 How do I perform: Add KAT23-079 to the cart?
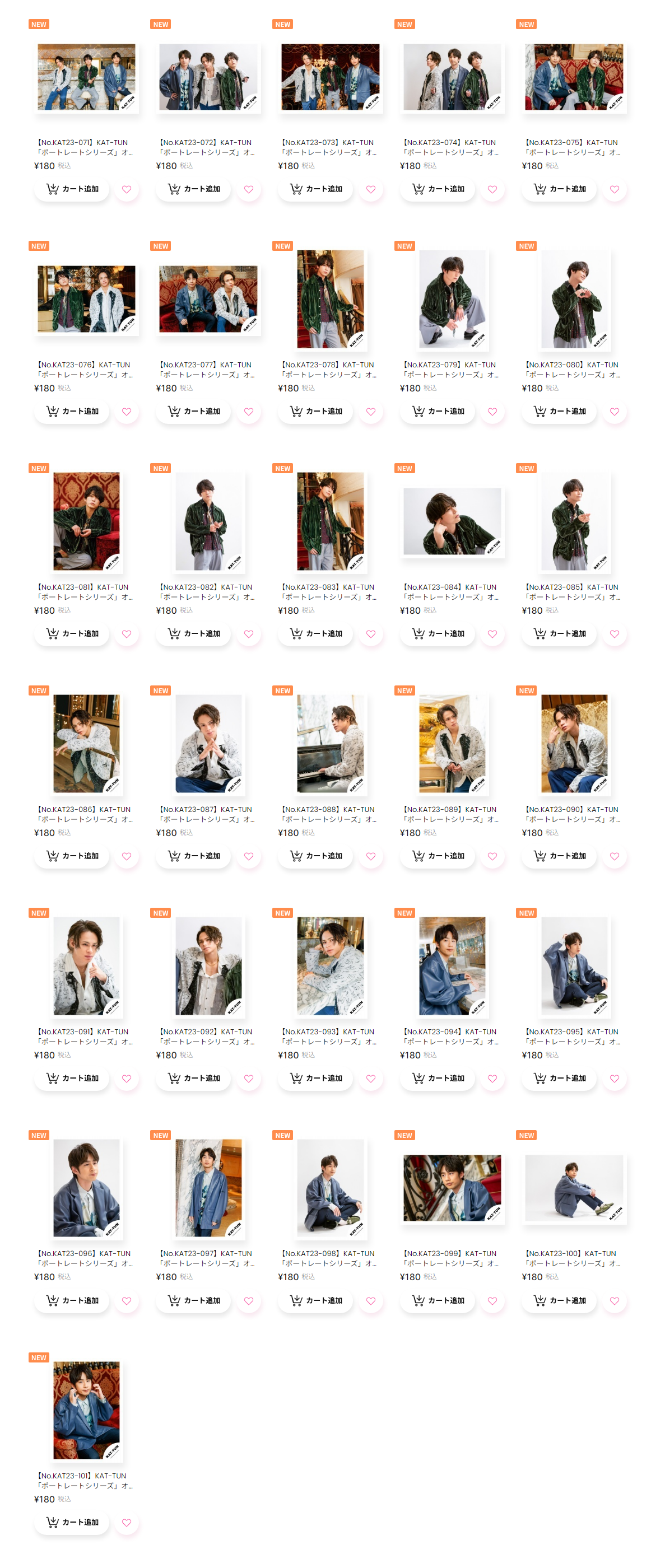coord(437,412)
